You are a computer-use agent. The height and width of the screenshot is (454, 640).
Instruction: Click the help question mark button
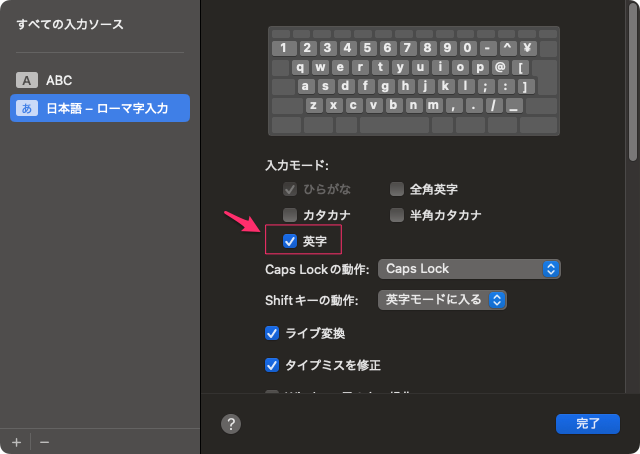(x=231, y=424)
